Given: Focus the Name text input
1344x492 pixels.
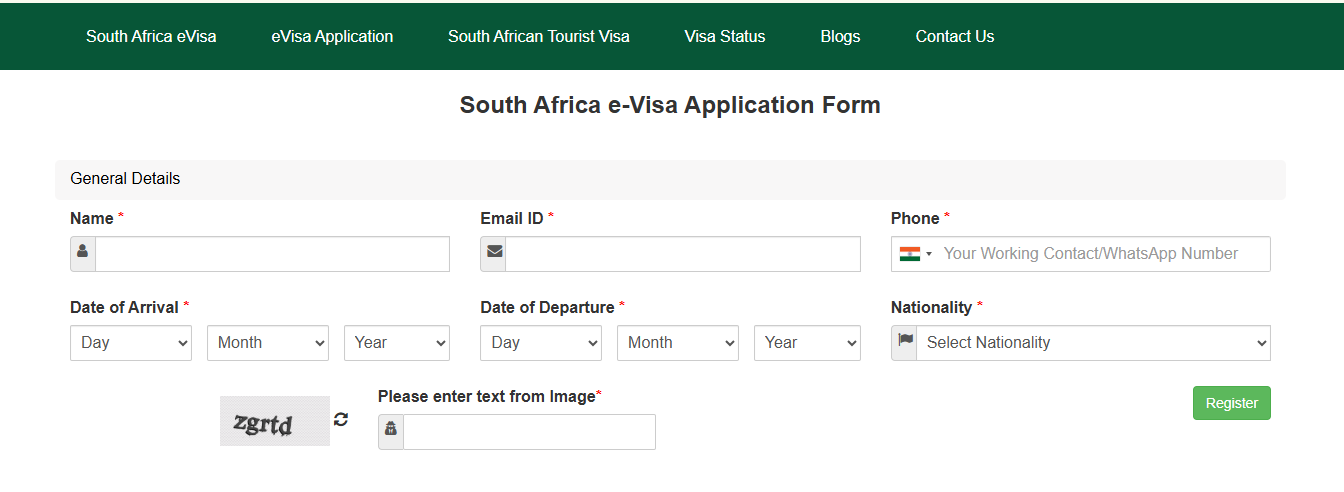Looking at the screenshot, I should (272, 254).
